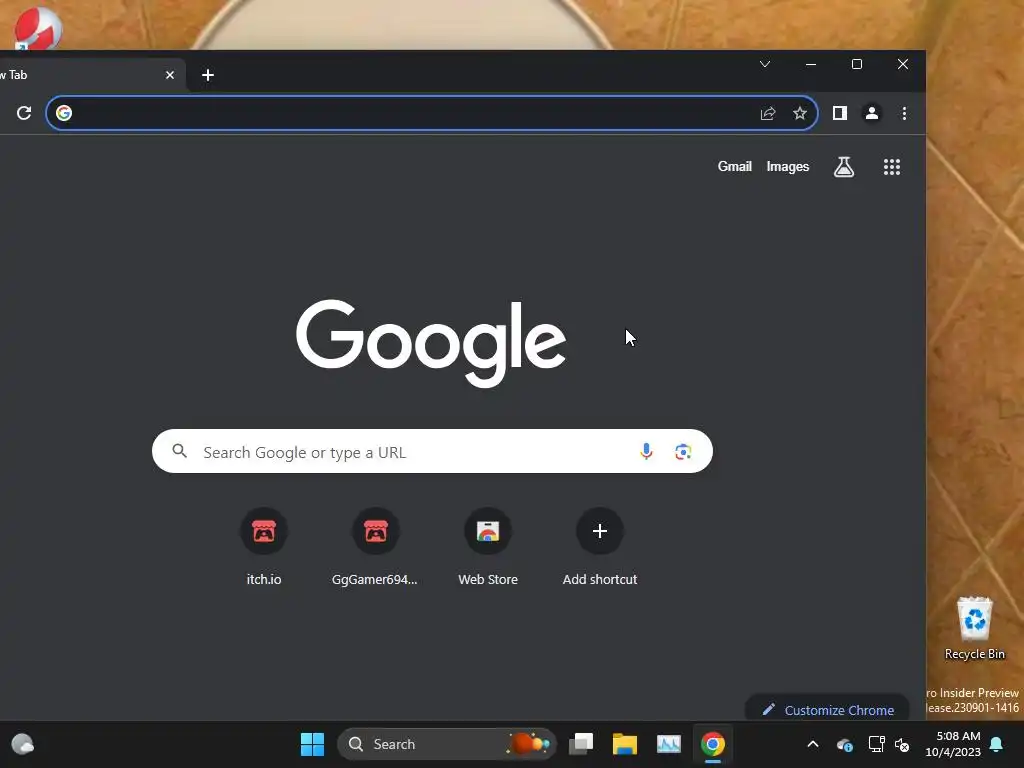Open the Windows Start menu

tap(312, 744)
